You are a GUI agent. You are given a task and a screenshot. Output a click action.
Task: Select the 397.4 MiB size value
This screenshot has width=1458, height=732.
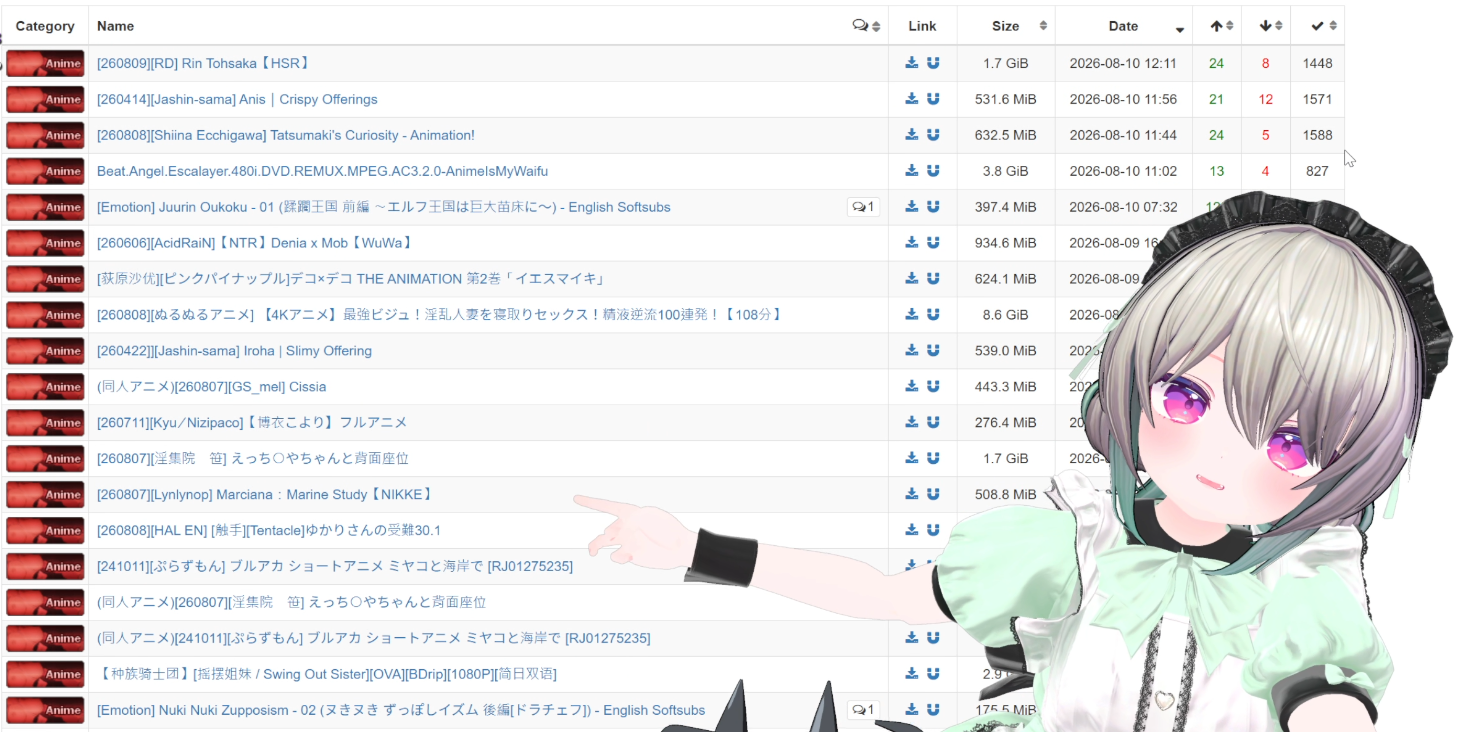[1005, 207]
